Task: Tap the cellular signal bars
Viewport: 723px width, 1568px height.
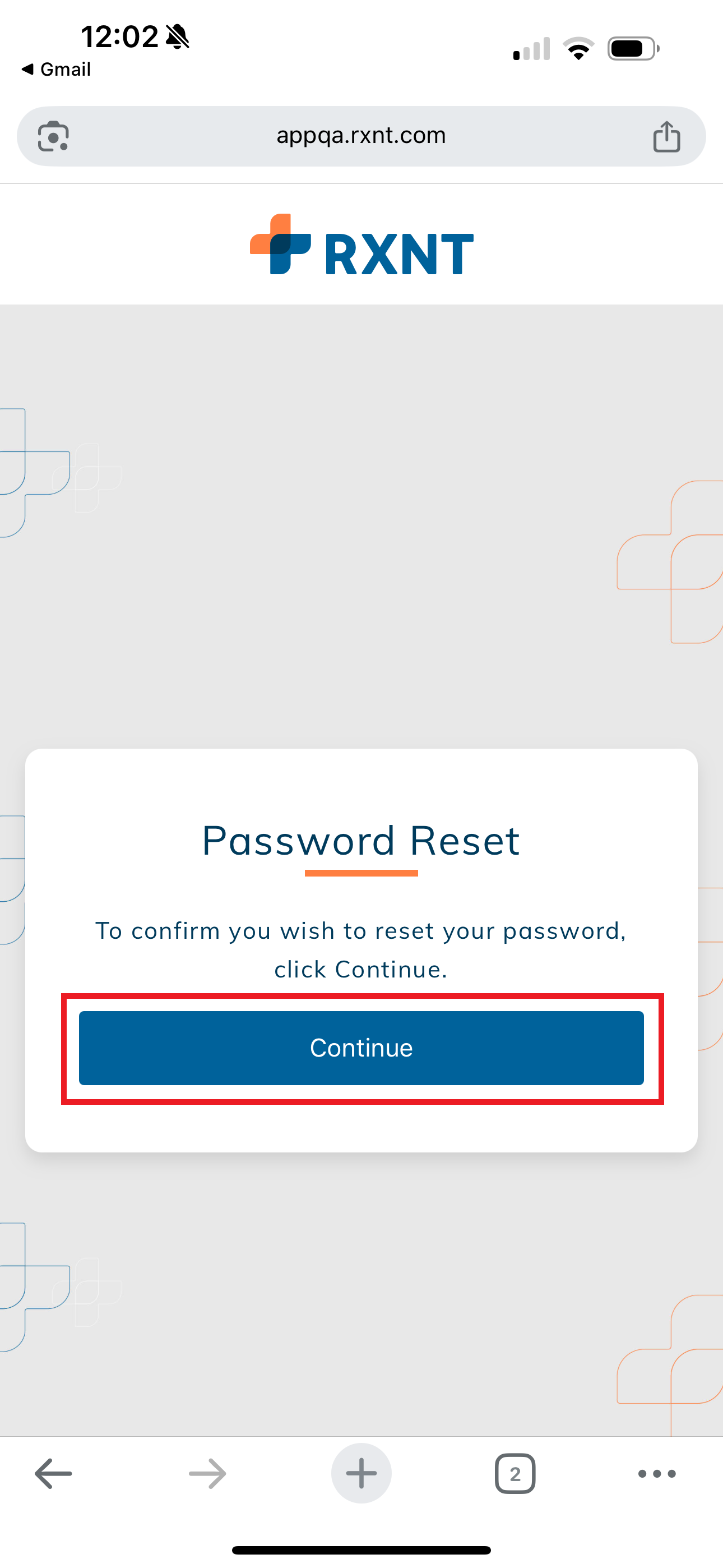Action: tap(531, 49)
